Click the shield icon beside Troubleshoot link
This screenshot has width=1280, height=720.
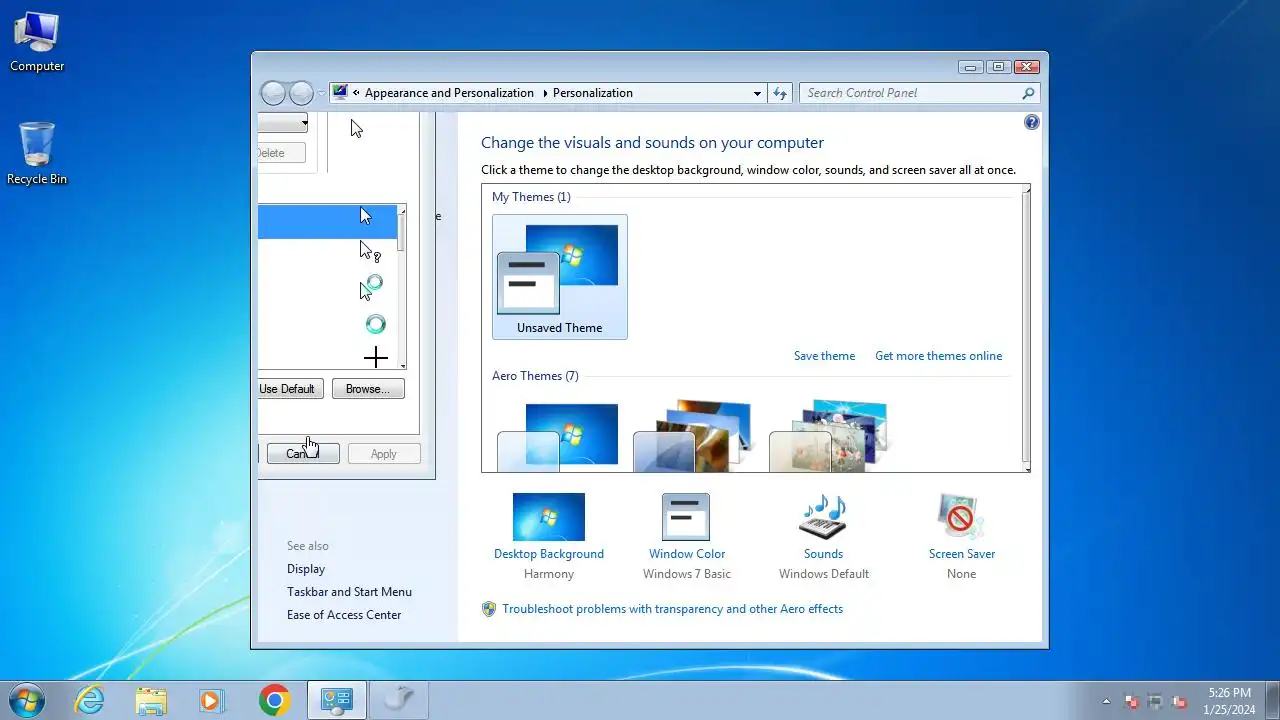(x=489, y=609)
